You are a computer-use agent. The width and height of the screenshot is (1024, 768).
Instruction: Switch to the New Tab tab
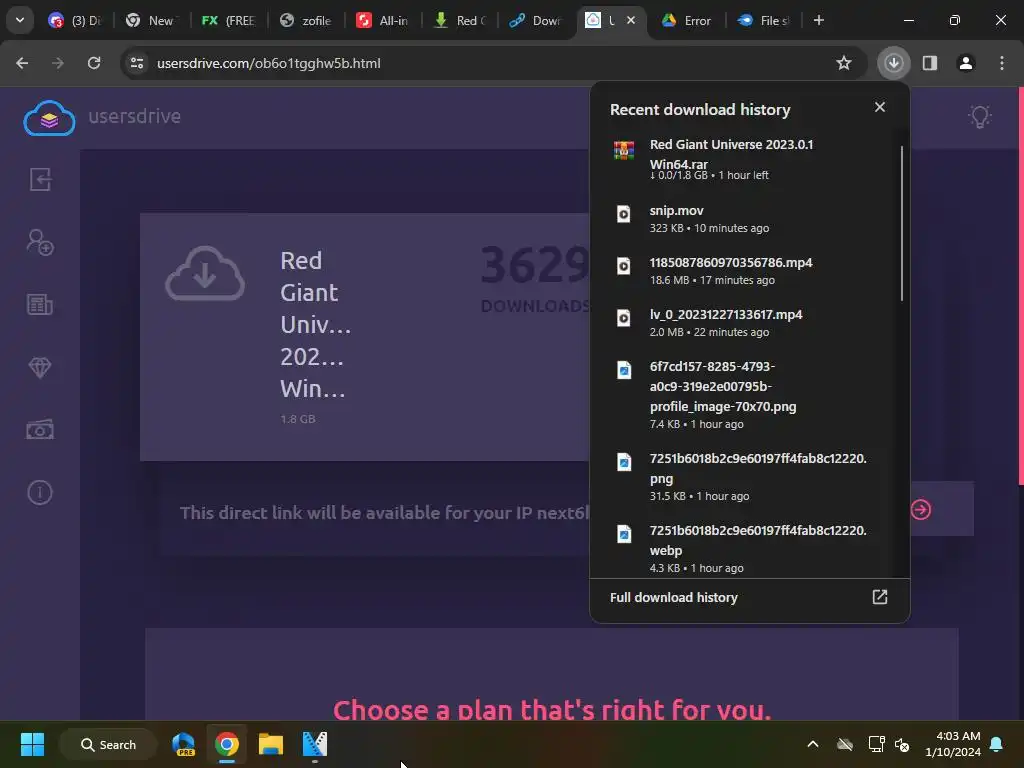(152, 20)
